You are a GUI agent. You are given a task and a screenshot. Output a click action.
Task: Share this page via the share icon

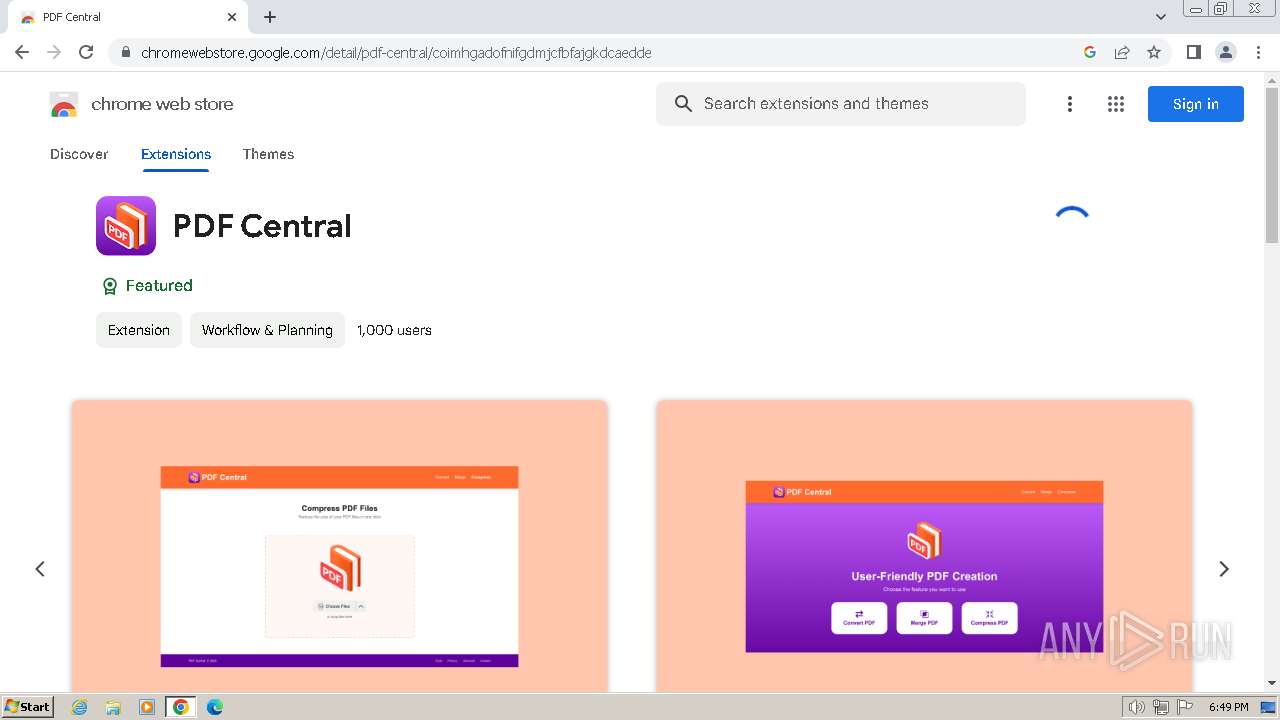click(x=1122, y=52)
